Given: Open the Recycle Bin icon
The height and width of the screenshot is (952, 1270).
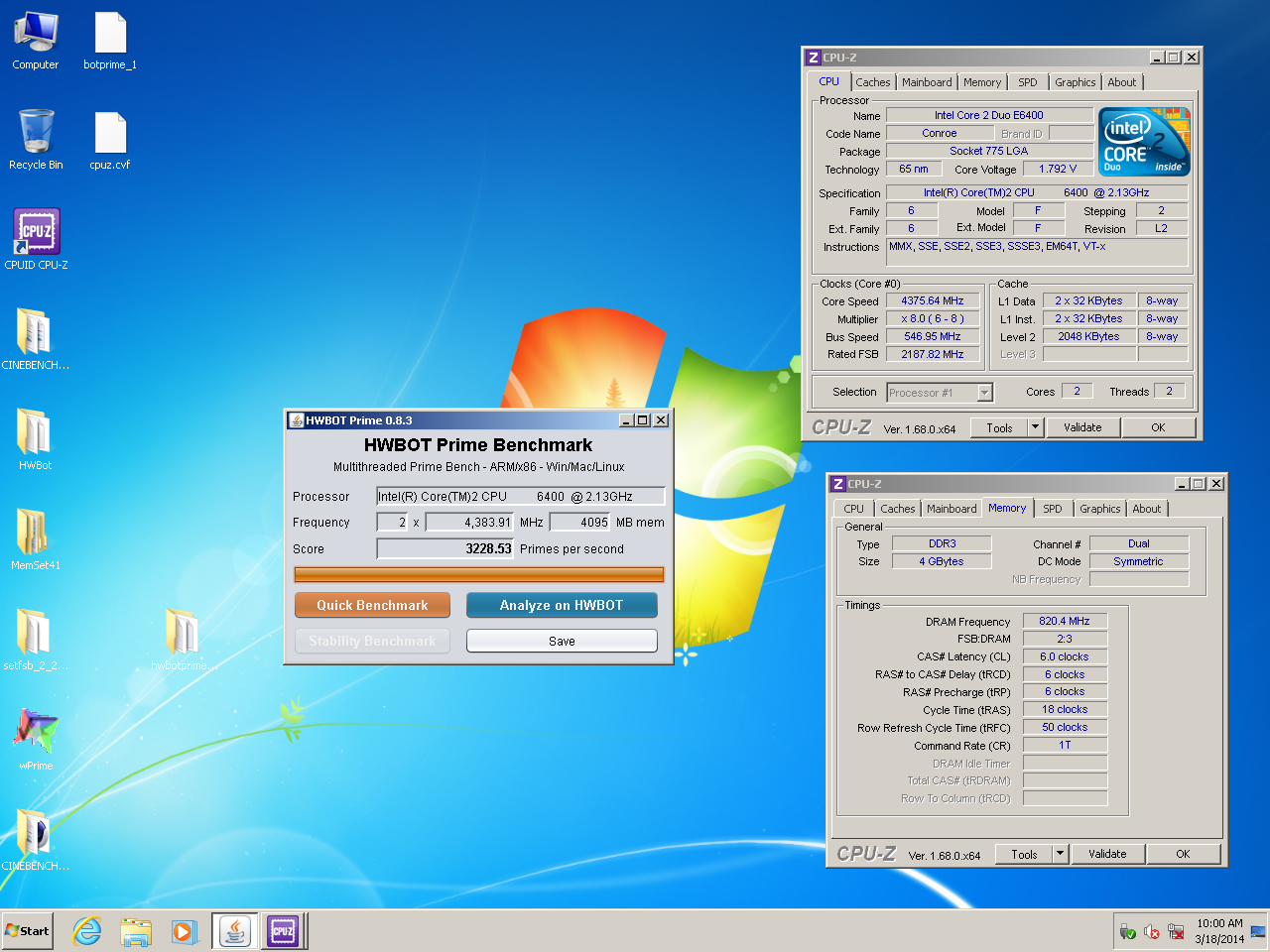Looking at the screenshot, I should pos(36,140).
